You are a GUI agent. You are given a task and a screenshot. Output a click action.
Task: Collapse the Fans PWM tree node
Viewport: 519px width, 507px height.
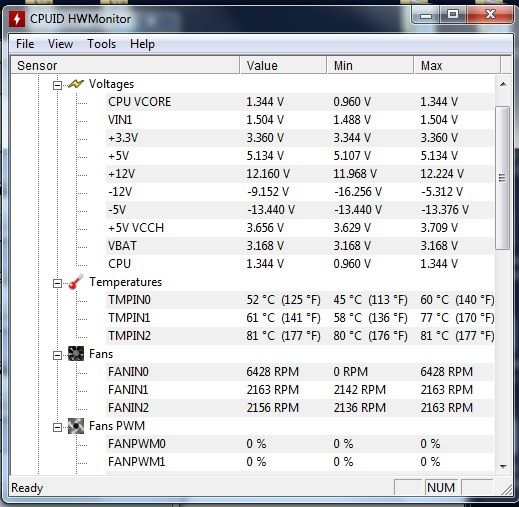[x=57, y=427]
